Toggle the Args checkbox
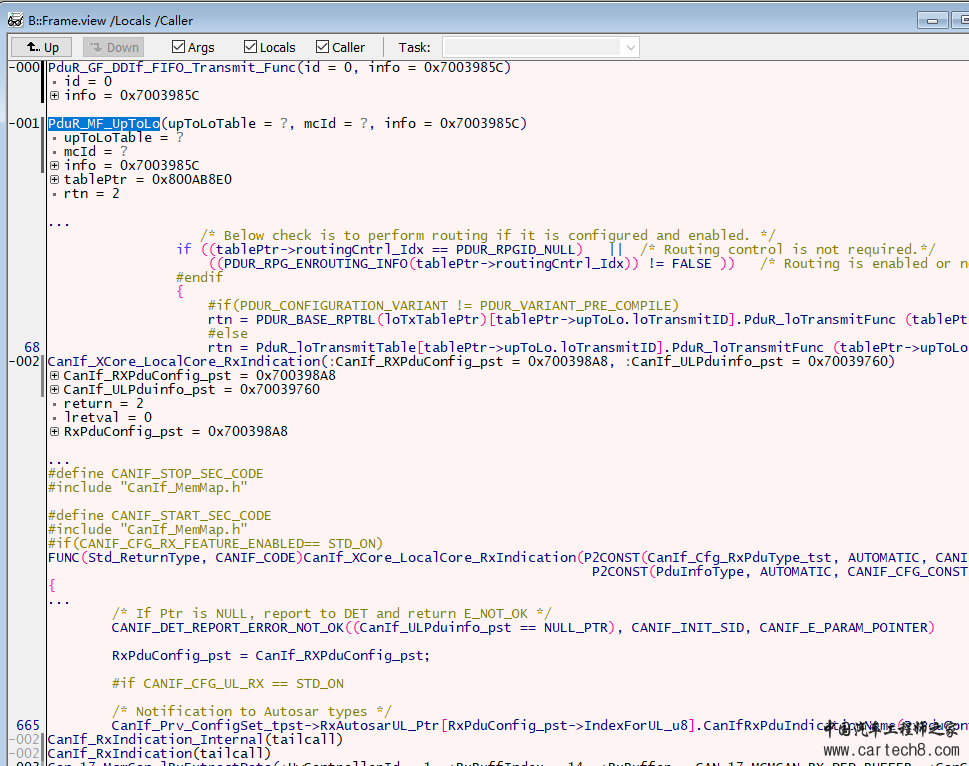This screenshot has width=969, height=766. pos(179,47)
